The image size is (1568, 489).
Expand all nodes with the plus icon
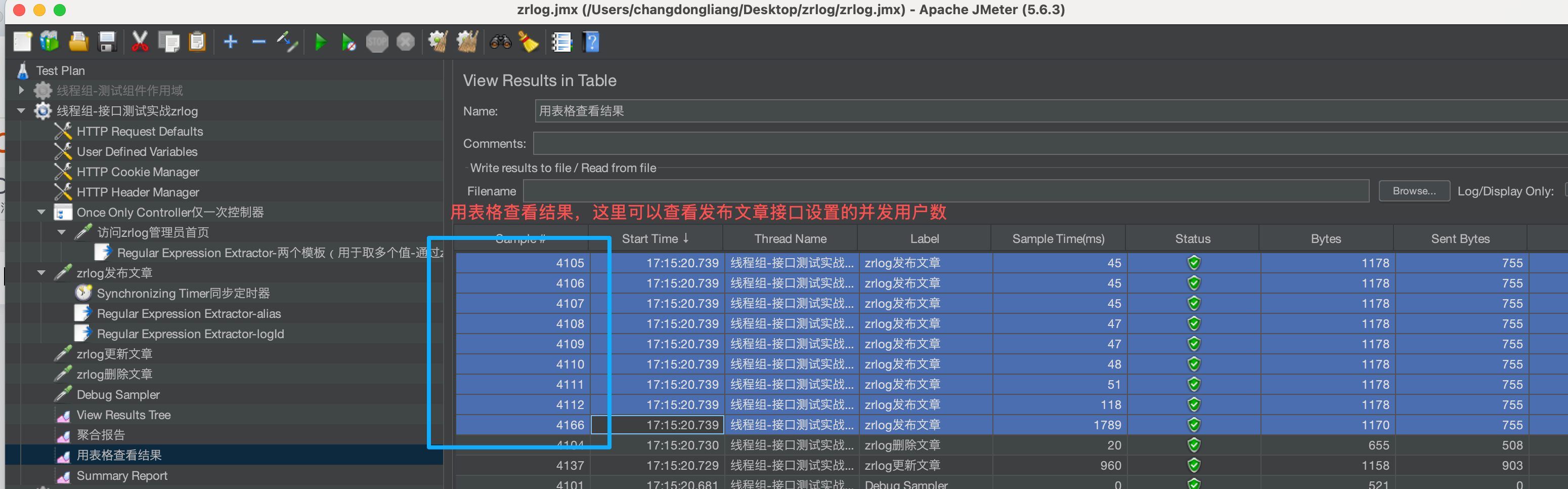(230, 42)
